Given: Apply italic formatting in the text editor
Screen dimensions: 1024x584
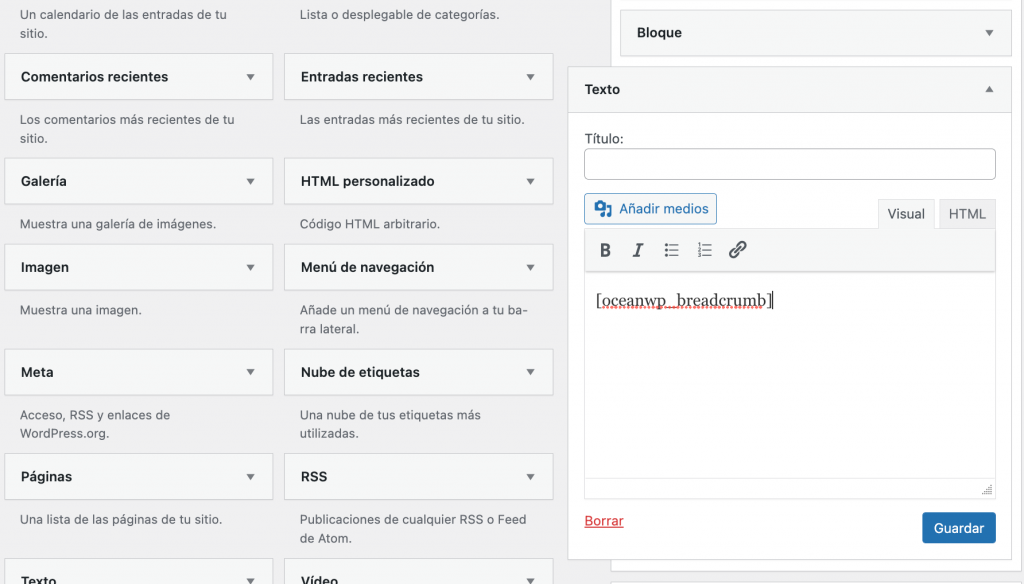Looking at the screenshot, I should pyautogui.click(x=638, y=251).
